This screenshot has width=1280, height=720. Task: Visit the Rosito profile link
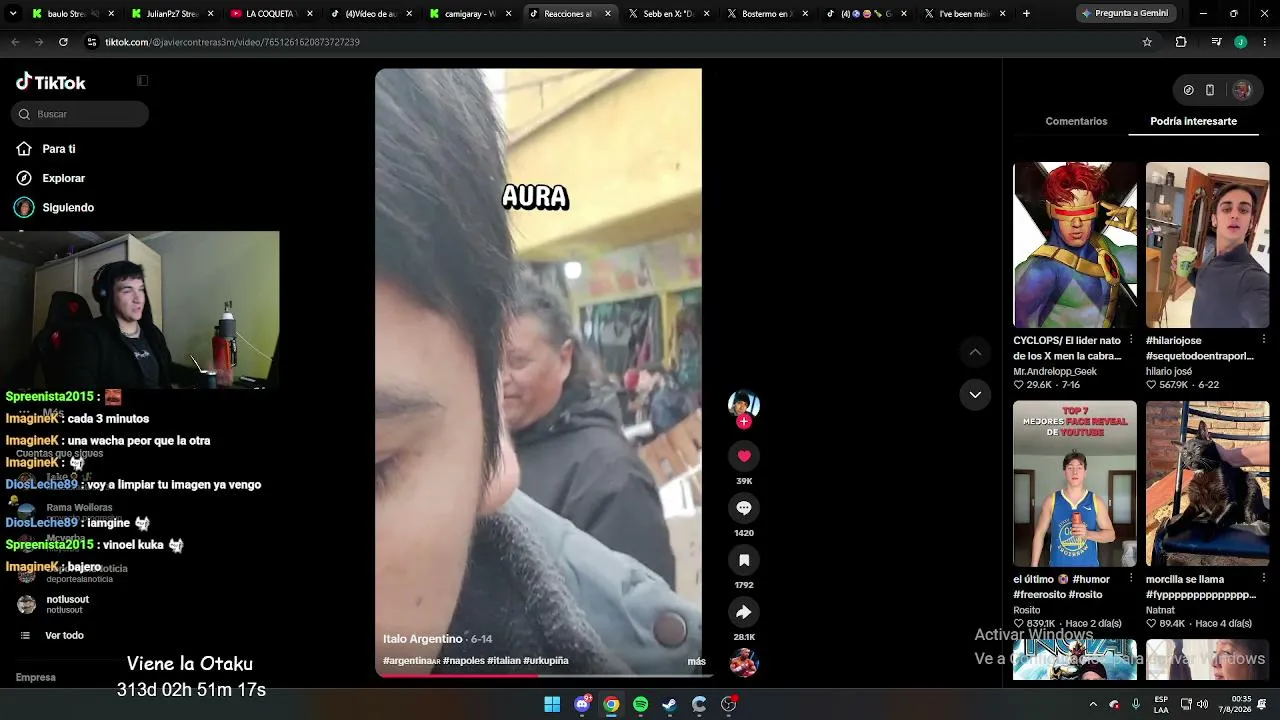pyautogui.click(x=1027, y=610)
